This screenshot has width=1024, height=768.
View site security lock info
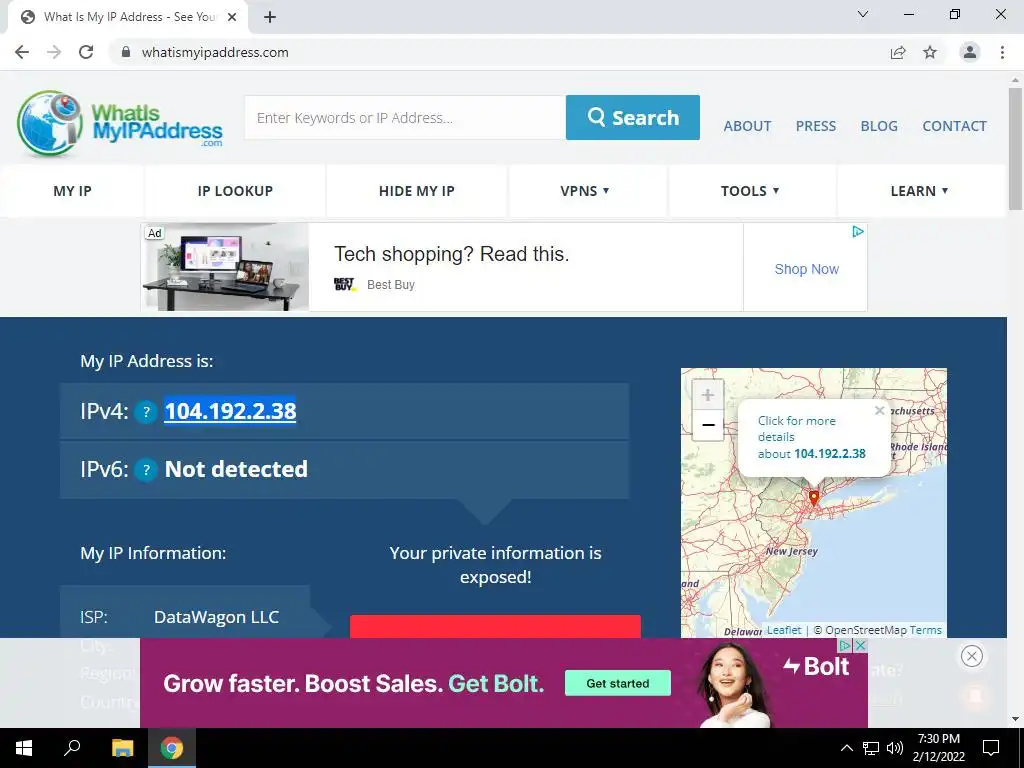pyautogui.click(x=126, y=52)
